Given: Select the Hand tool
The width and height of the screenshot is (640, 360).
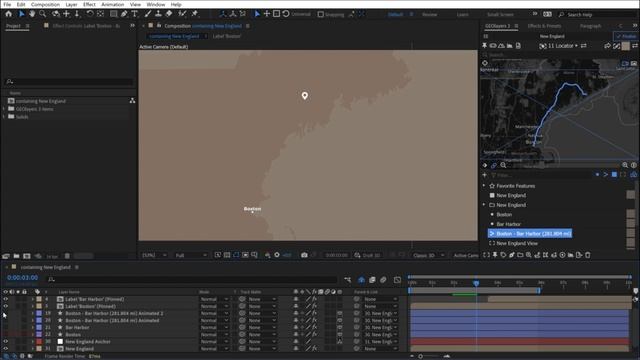Looking at the screenshot, I should [32, 14].
